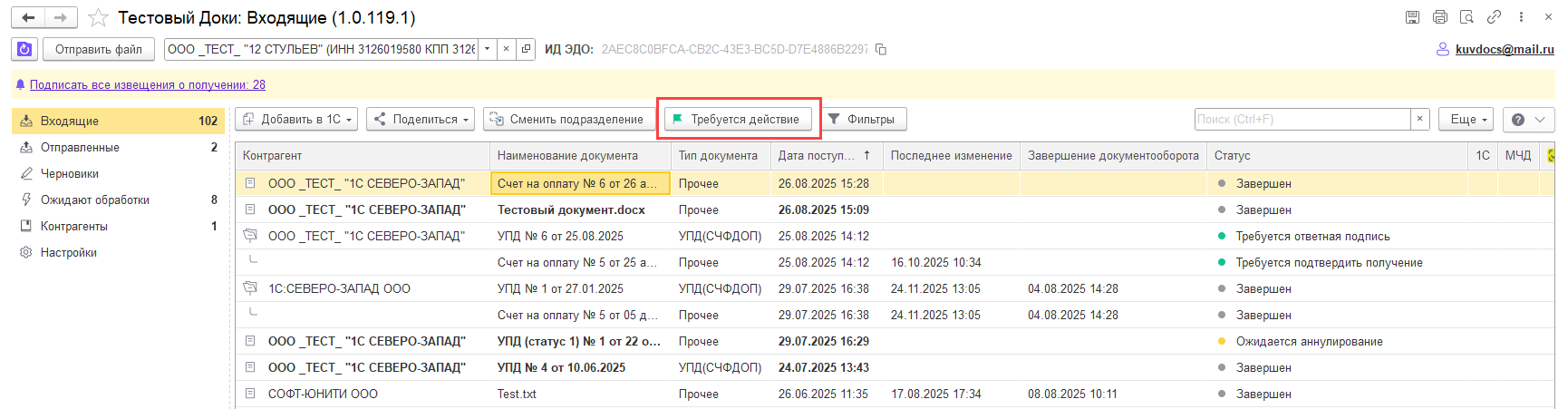
Task: Open Настройки in the sidebar
Action: pyautogui.click(x=69, y=252)
